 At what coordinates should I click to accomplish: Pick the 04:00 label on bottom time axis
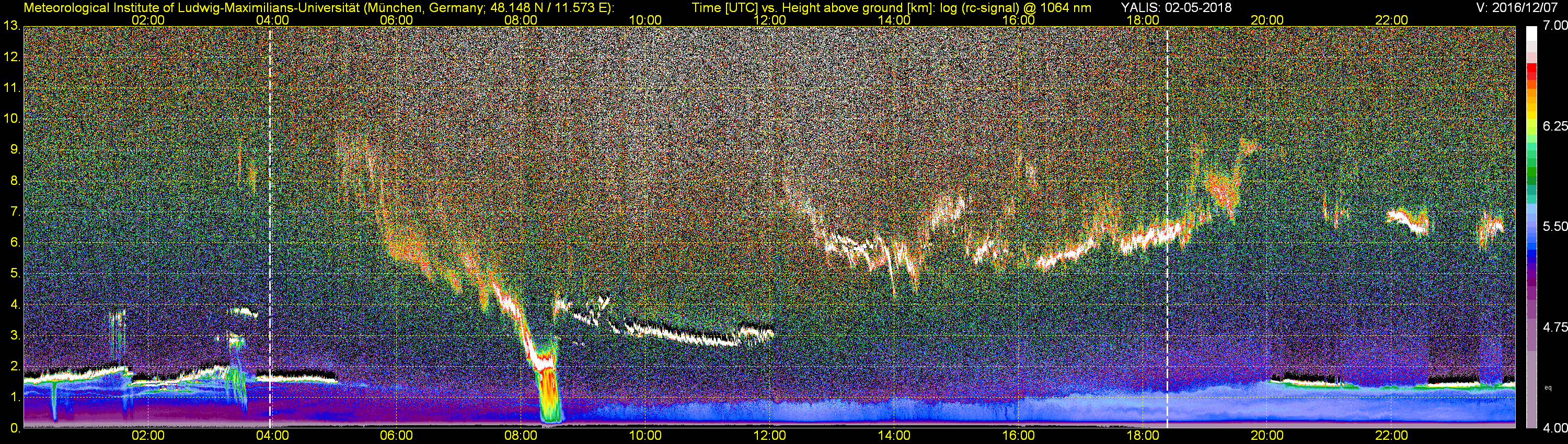[x=272, y=436]
